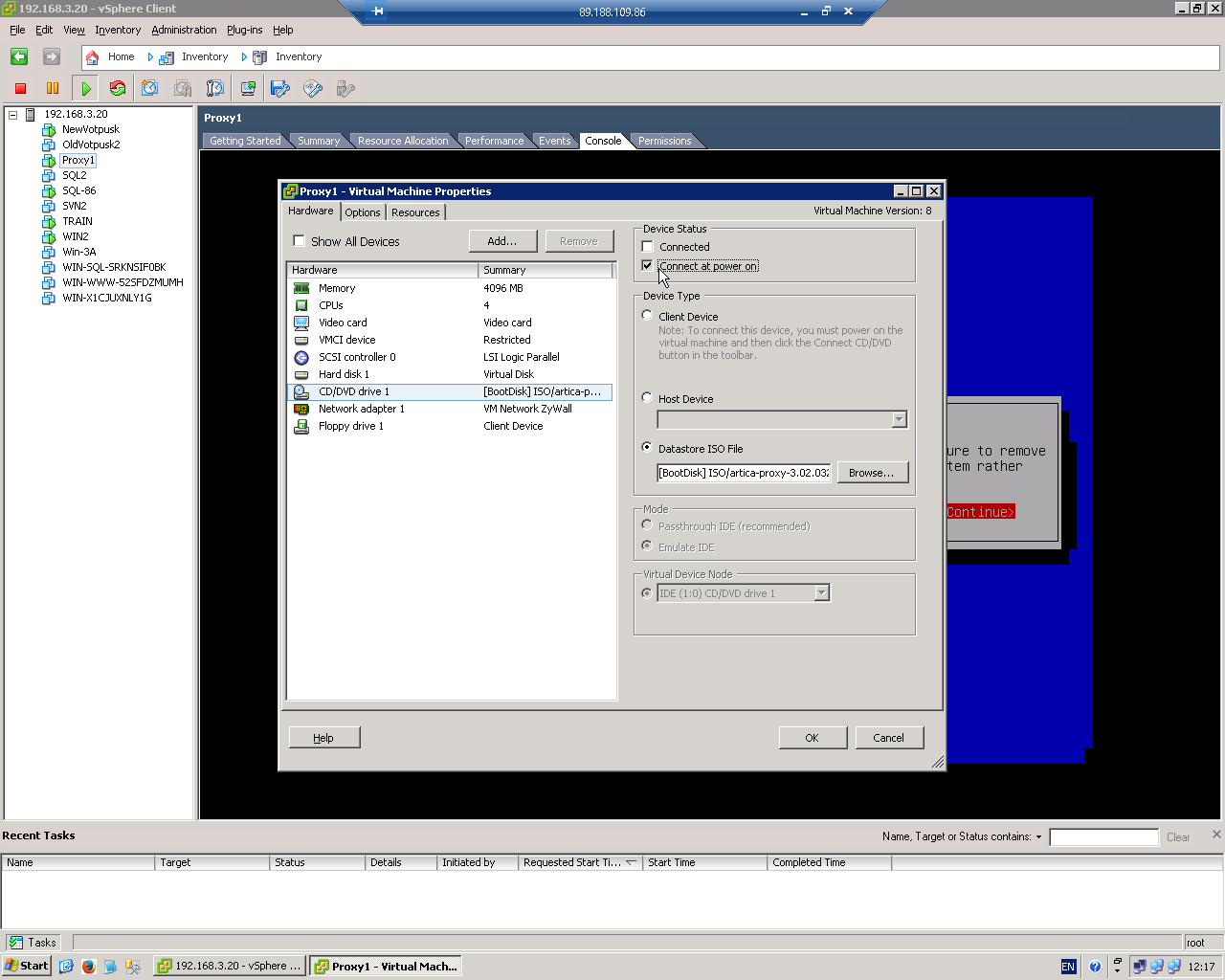Click the Start button
1225x980 pixels.
27,967
